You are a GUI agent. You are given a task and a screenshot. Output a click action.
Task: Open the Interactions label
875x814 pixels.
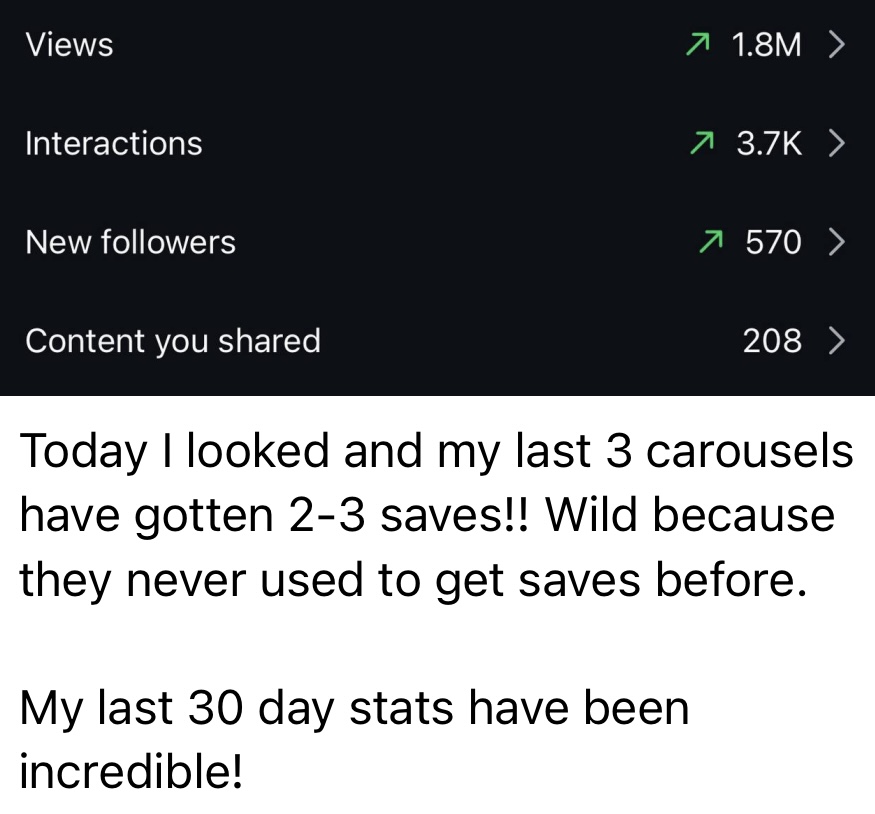coord(113,143)
